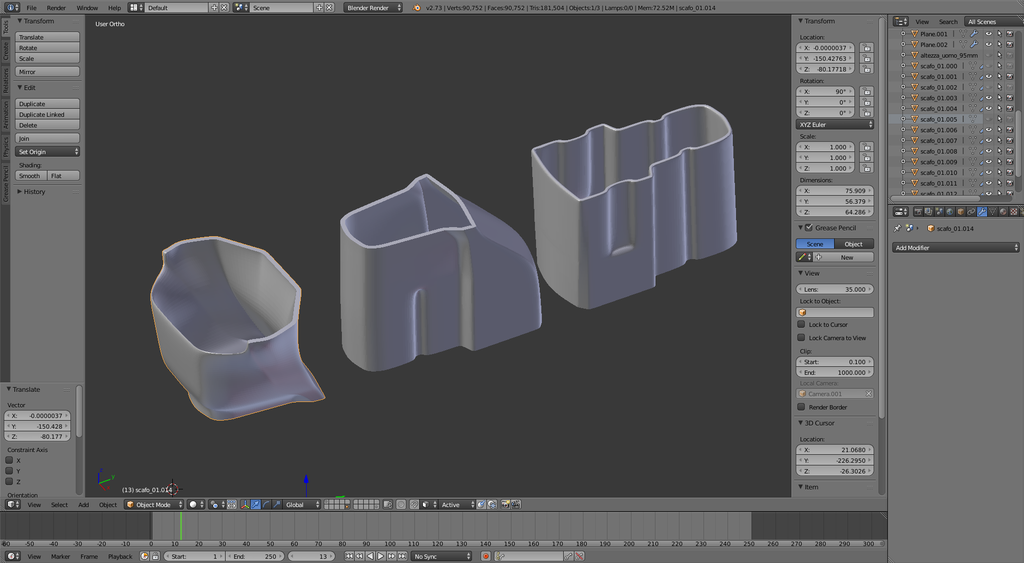
Task: Click the screen layout browse icon
Action: coord(134,8)
